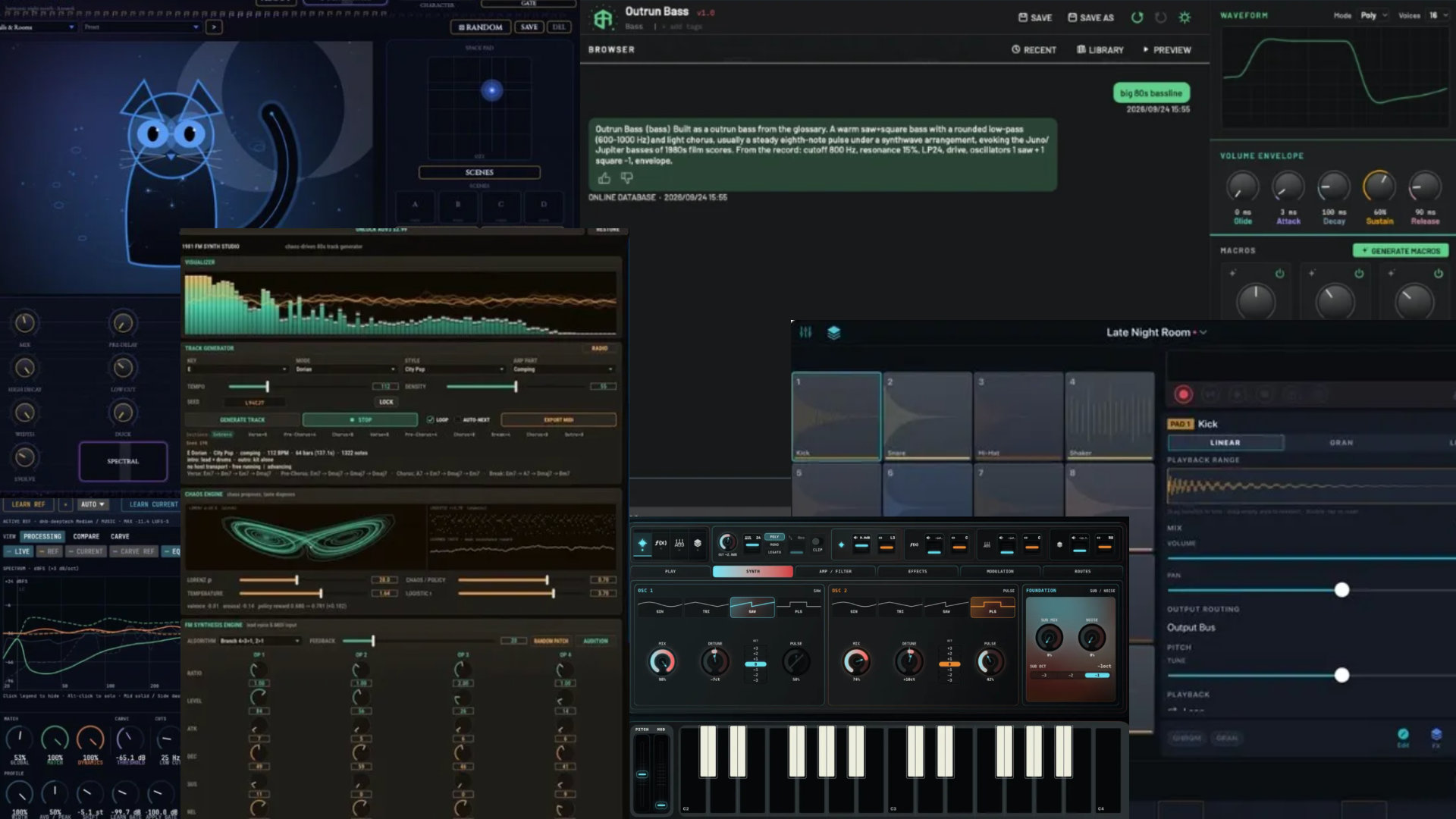Toggle the first macro power button

(1279, 274)
